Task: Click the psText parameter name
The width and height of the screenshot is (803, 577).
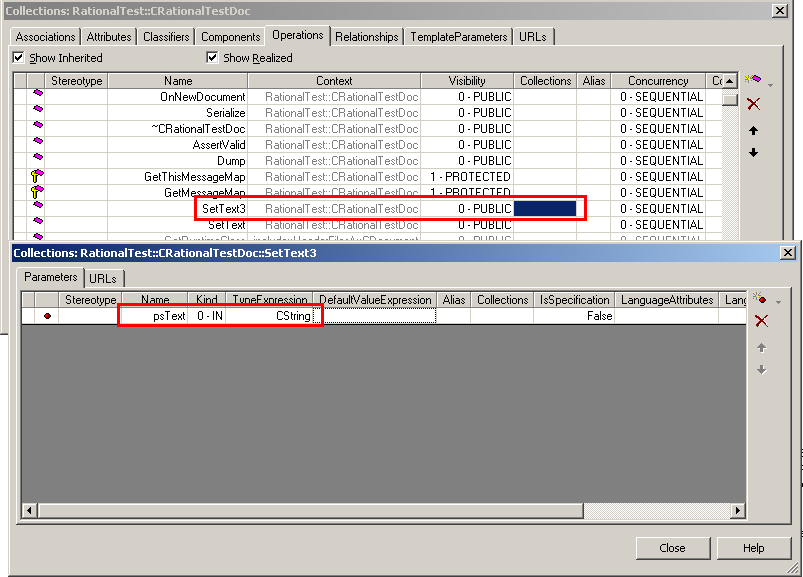Action: (170, 316)
